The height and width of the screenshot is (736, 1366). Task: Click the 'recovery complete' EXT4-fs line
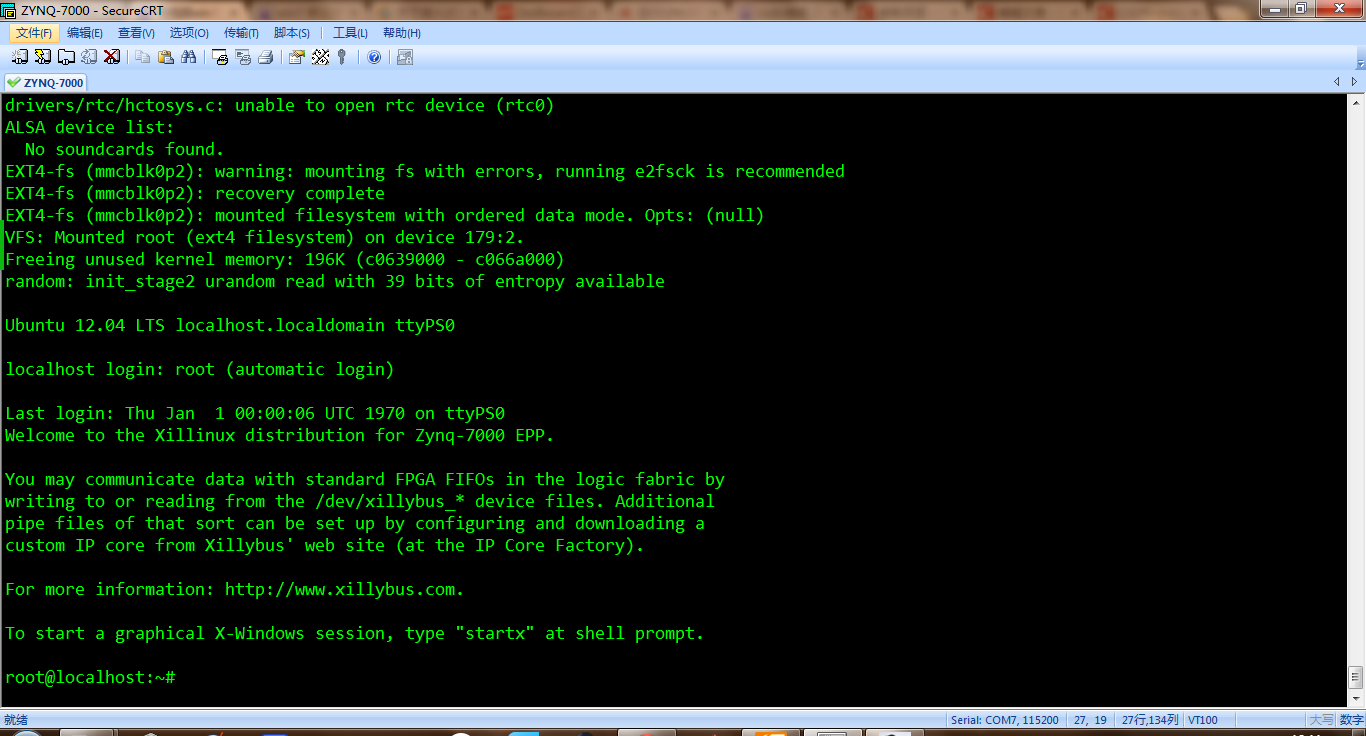tap(195, 193)
